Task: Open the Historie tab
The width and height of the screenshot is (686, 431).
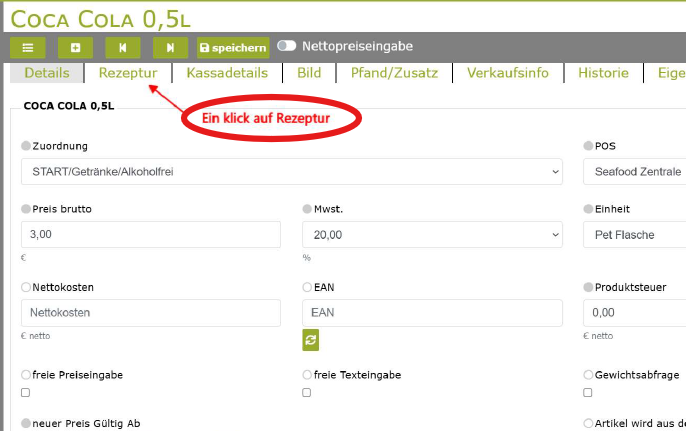Action: pyautogui.click(x=603, y=73)
